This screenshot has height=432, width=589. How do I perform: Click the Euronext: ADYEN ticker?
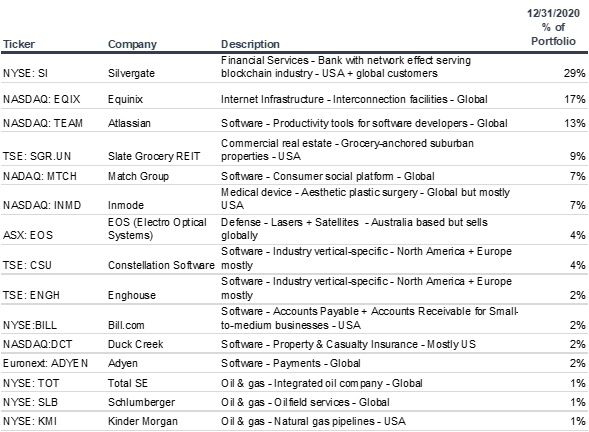click(45, 364)
